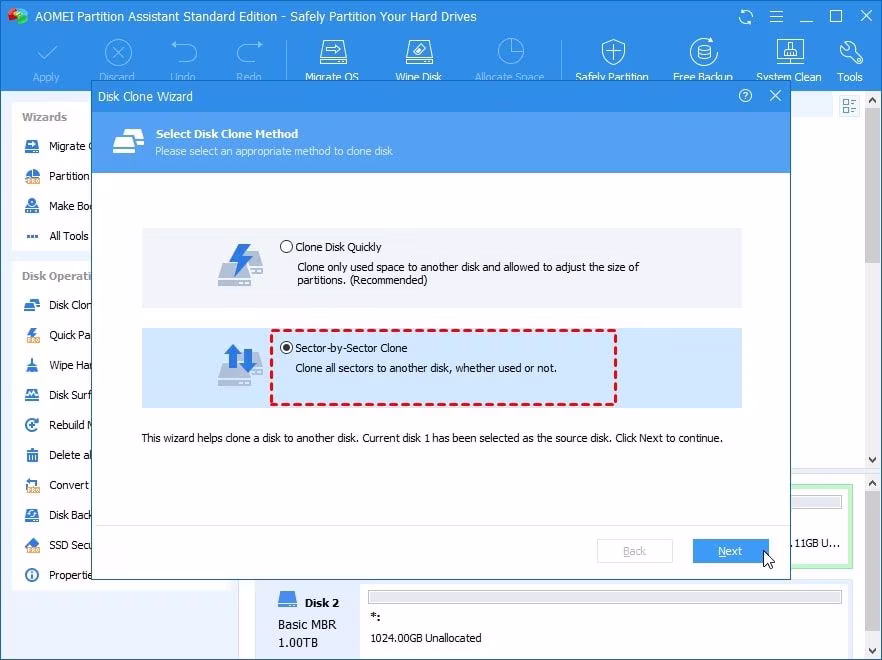Click the Back button in the wizard
Screen dimensions: 882x660
(634, 551)
